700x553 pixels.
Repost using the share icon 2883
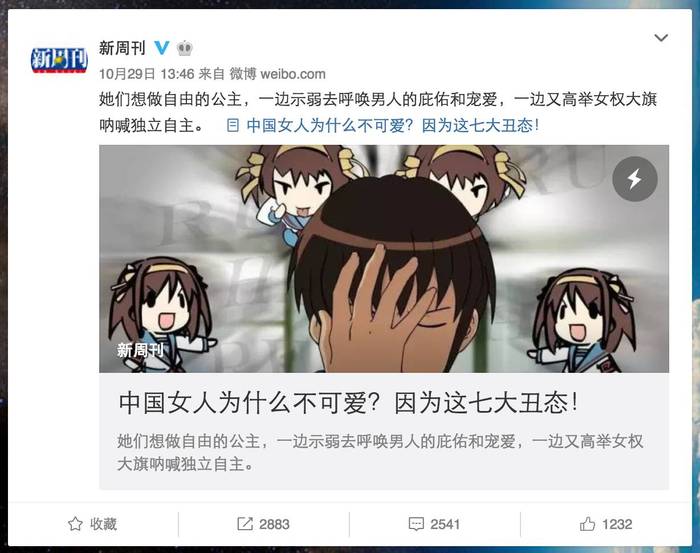pyautogui.click(x=263, y=524)
